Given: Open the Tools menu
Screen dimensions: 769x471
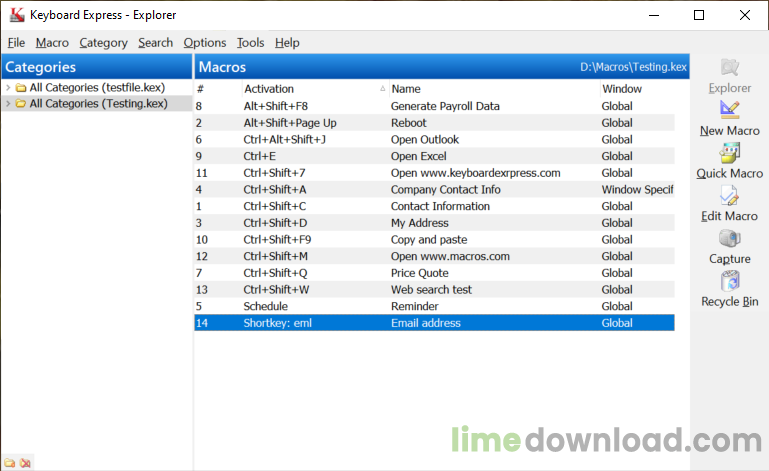Looking at the screenshot, I should (x=251, y=43).
